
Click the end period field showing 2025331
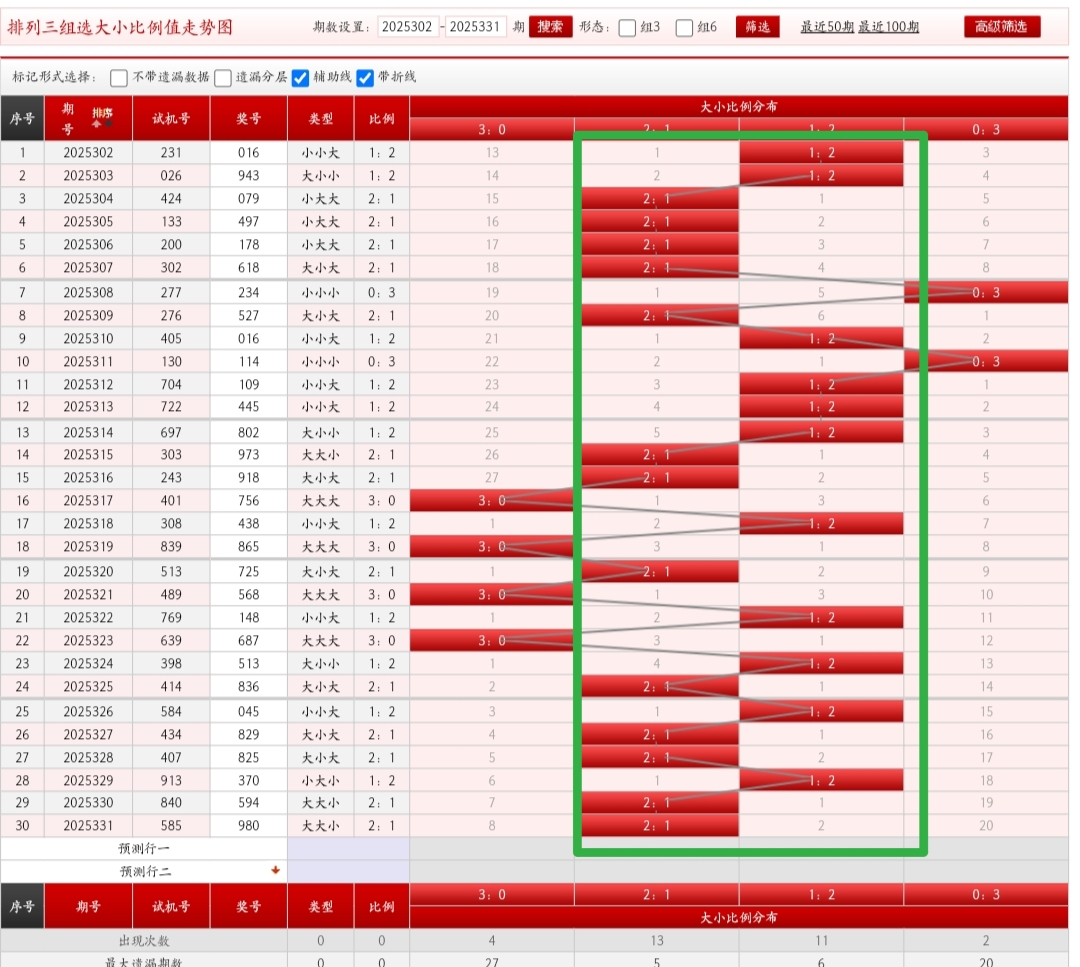tap(475, 27)
